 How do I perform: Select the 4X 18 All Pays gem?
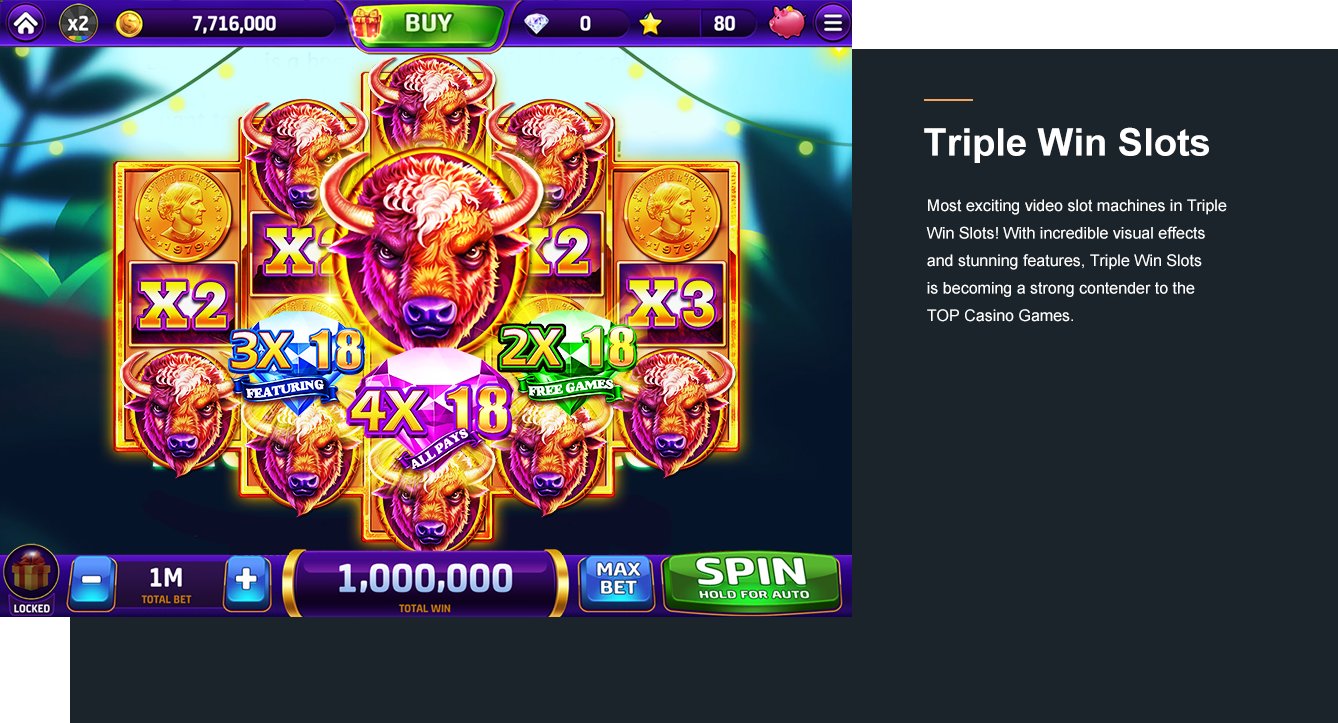click(429, 410)
